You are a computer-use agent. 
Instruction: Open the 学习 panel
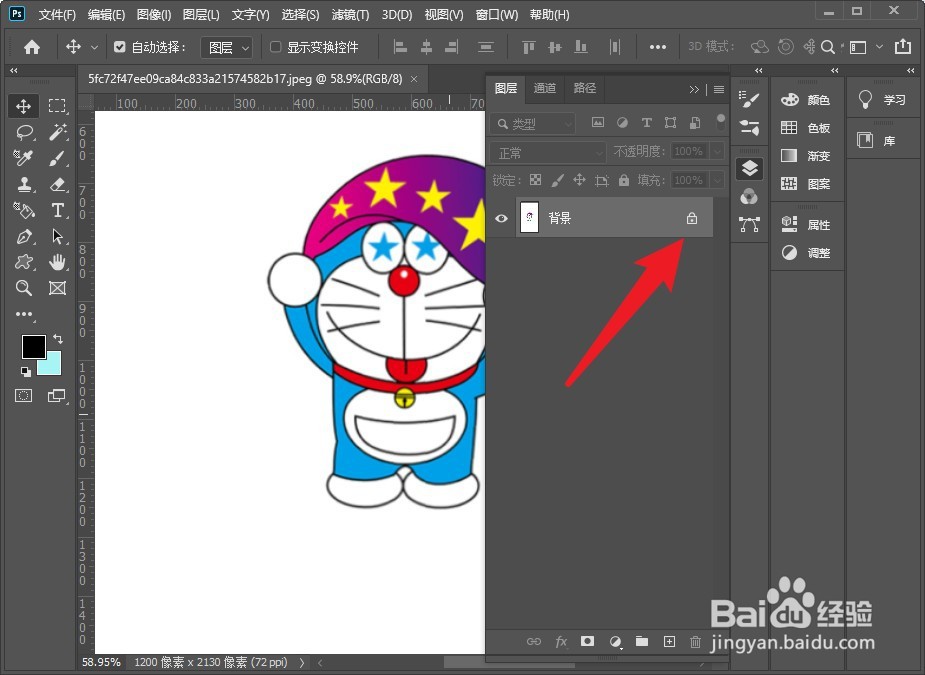(x=883, y=100)
